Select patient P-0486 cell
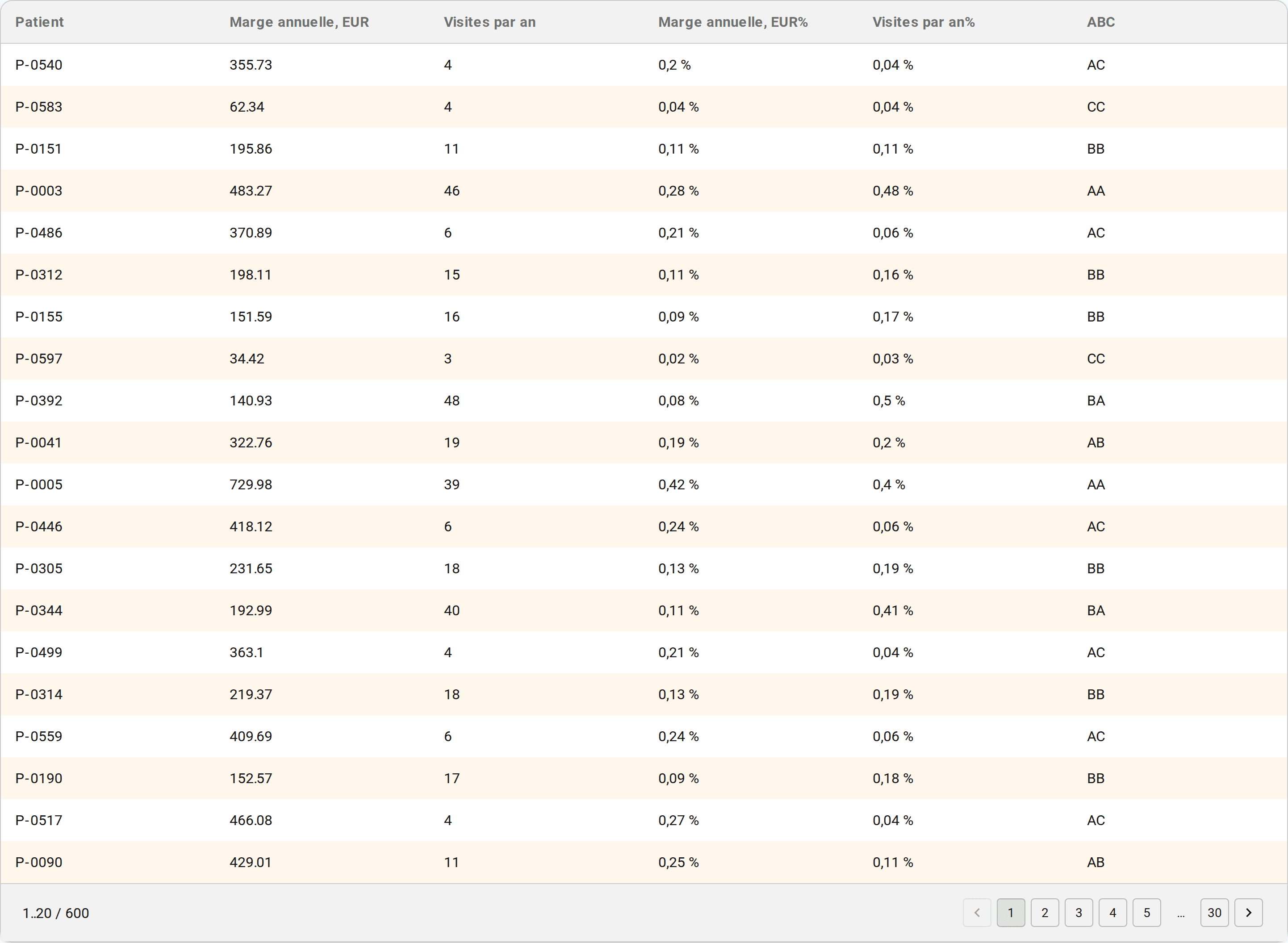 [x=39, y=233]
